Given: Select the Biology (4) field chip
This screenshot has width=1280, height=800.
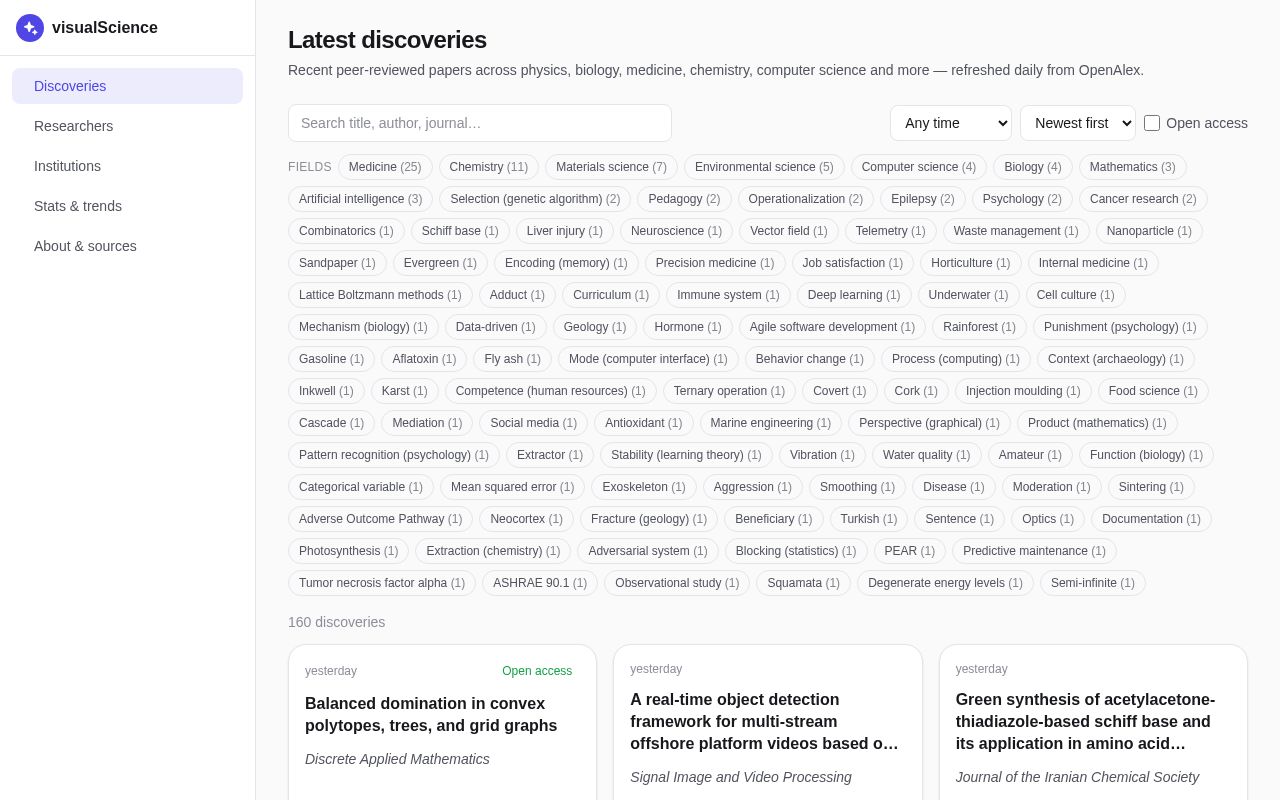Looking at the screenshot, I should click(x=1033, y=167).
